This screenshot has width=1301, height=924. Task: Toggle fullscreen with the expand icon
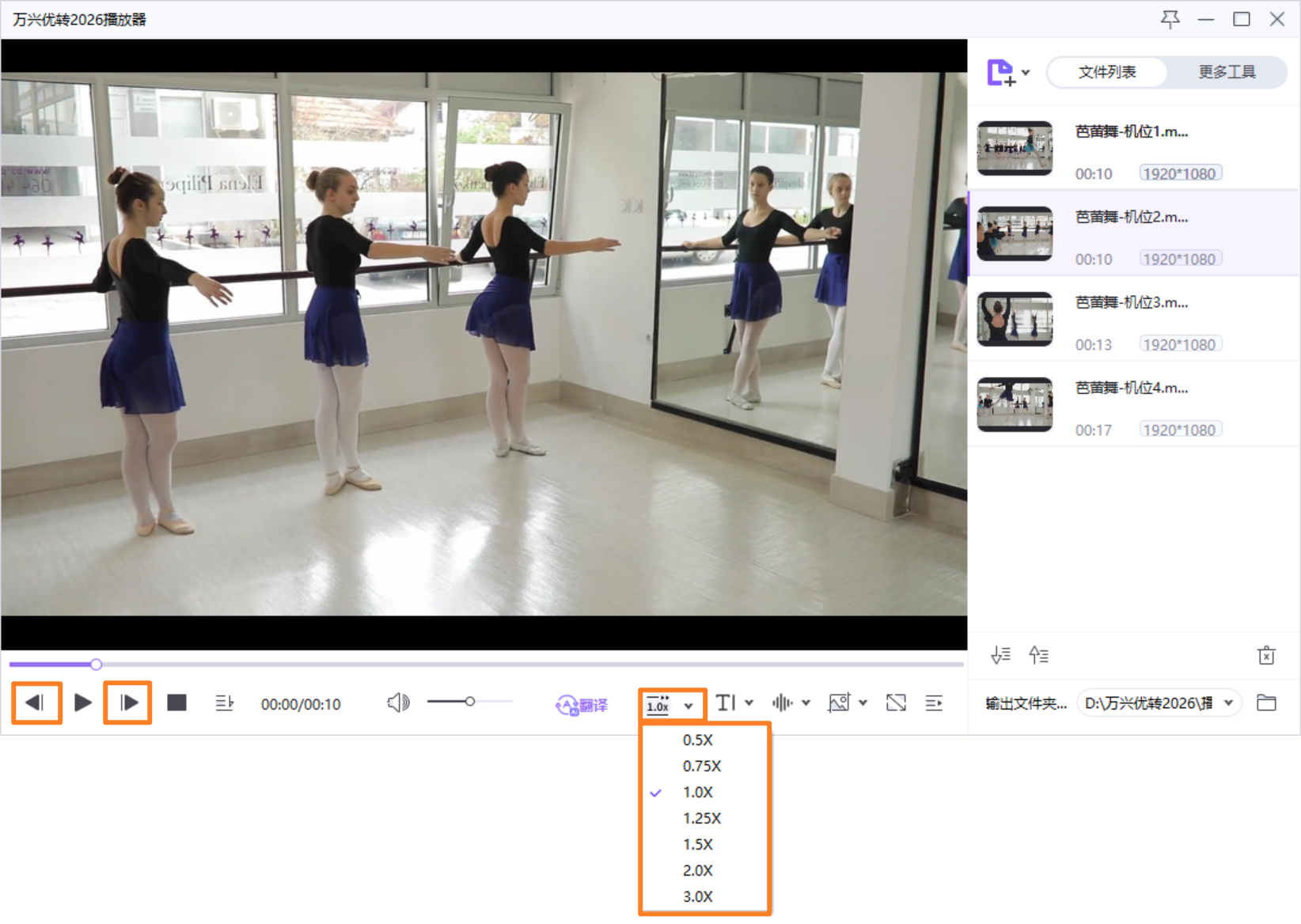896,702
